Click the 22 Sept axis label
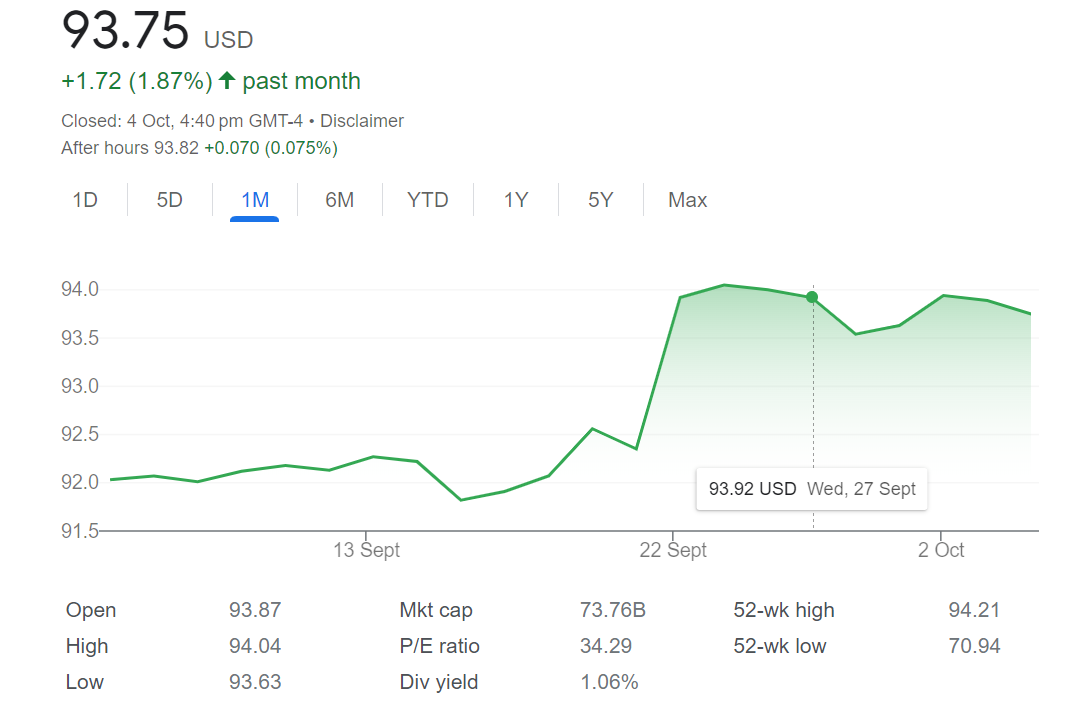 673,550
